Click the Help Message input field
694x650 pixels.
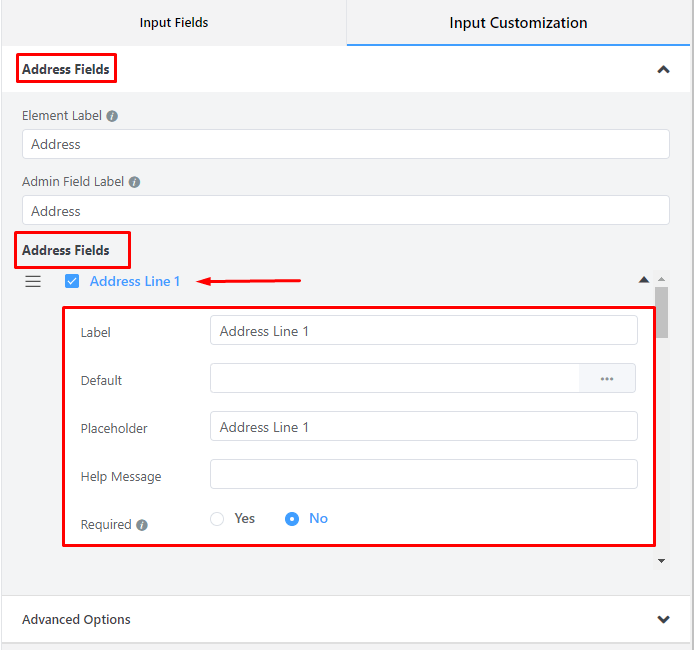(423, 474)
